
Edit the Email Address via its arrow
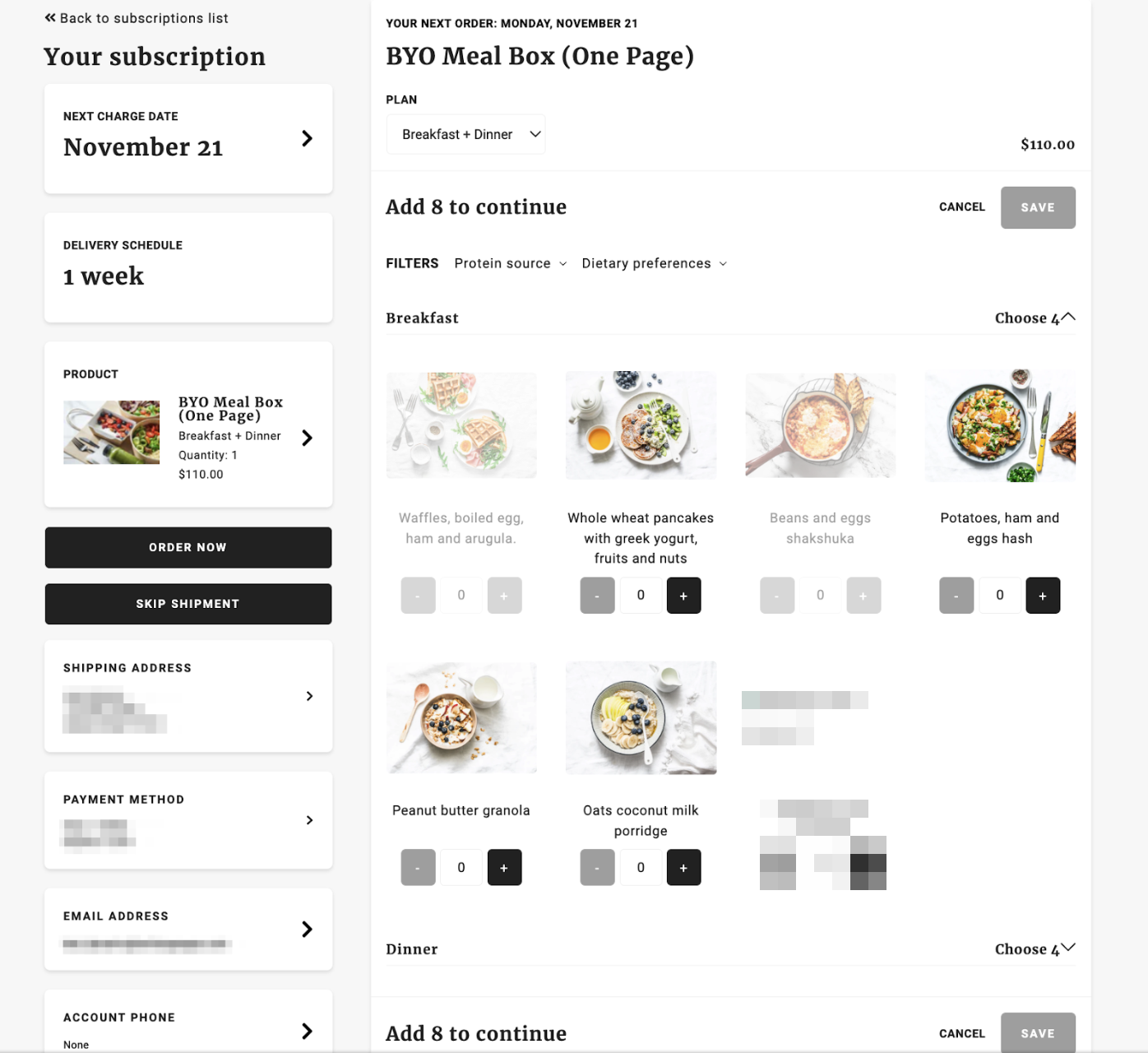307,929
